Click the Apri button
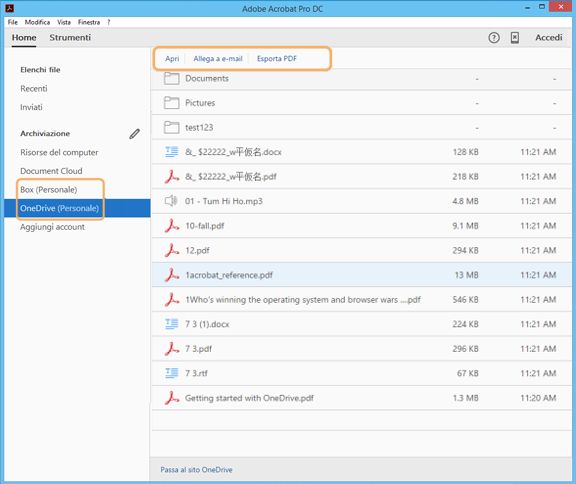 pos(172,59)
